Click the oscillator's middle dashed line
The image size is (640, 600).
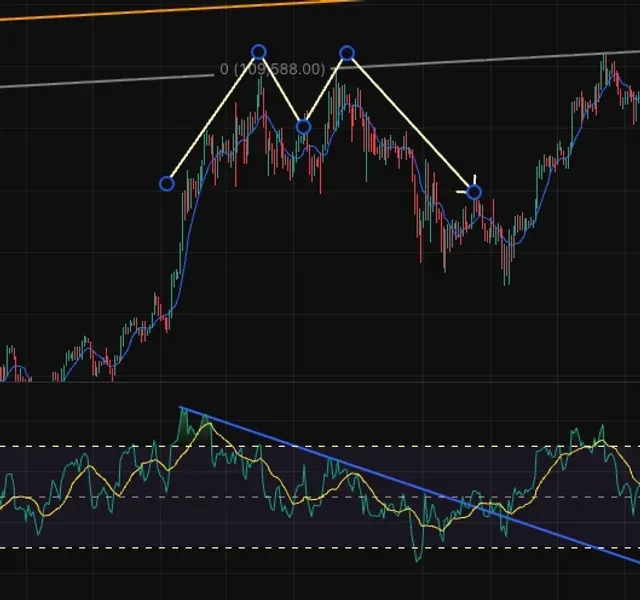(320, 497)
